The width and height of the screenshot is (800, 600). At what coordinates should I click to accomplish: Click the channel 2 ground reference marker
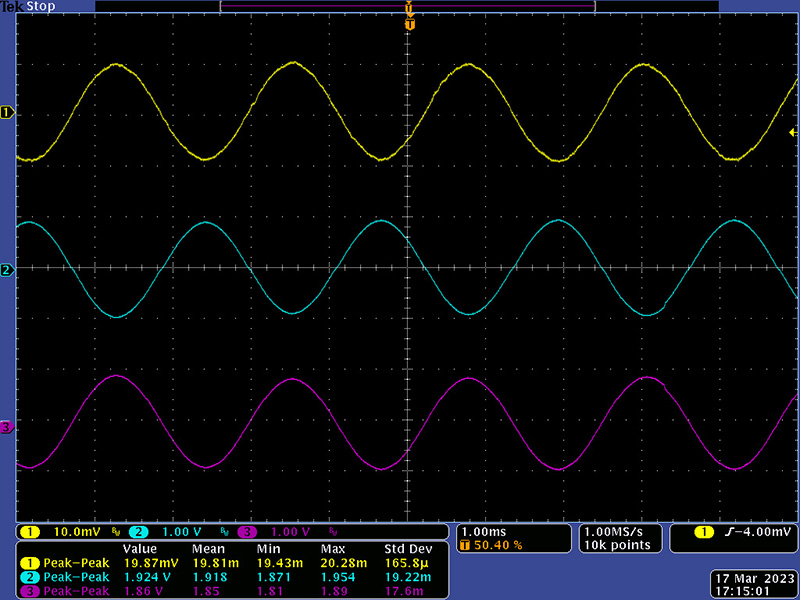(x=7, y=270)
